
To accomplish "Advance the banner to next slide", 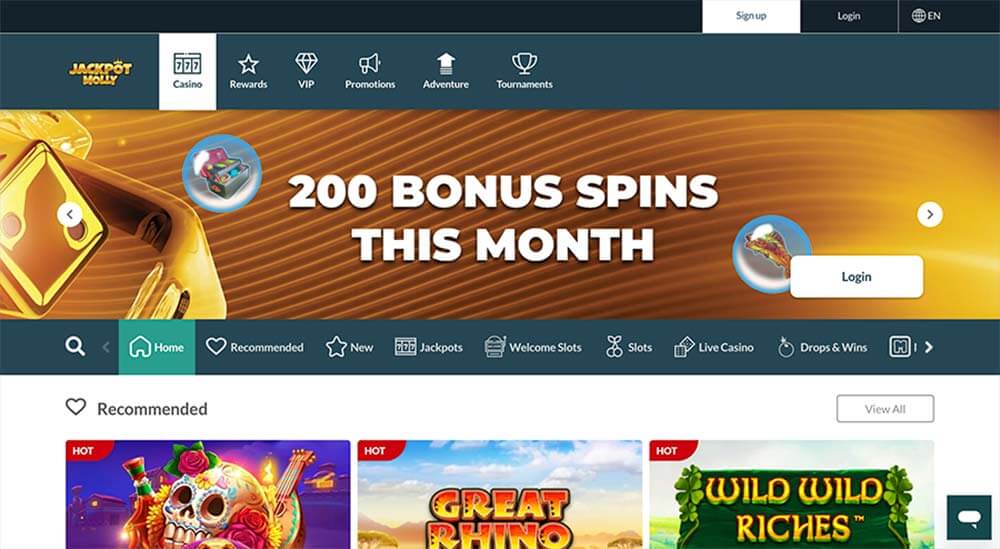I will [929, 214].
